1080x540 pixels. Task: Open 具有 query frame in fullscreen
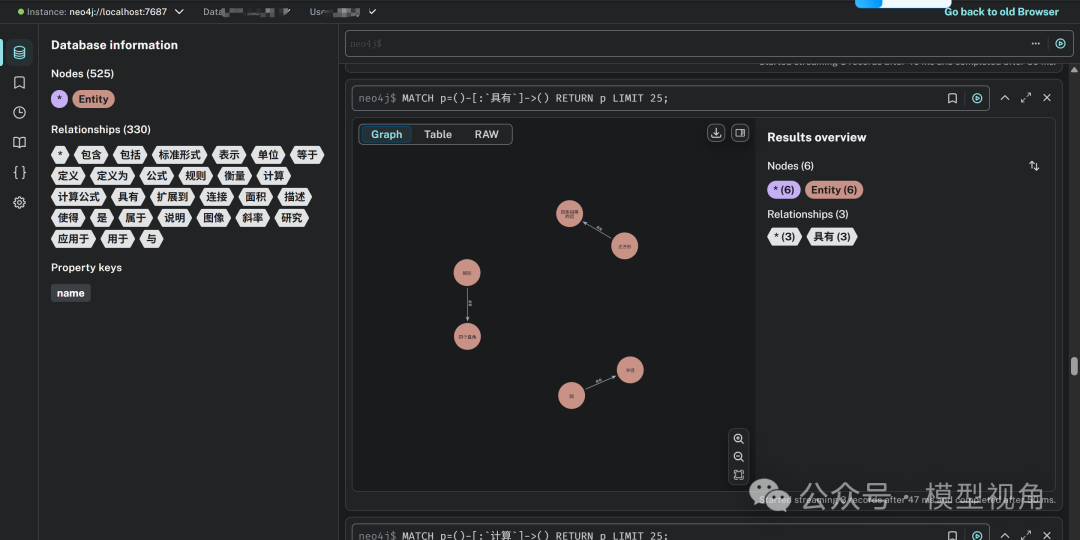tap(1026, 98)
